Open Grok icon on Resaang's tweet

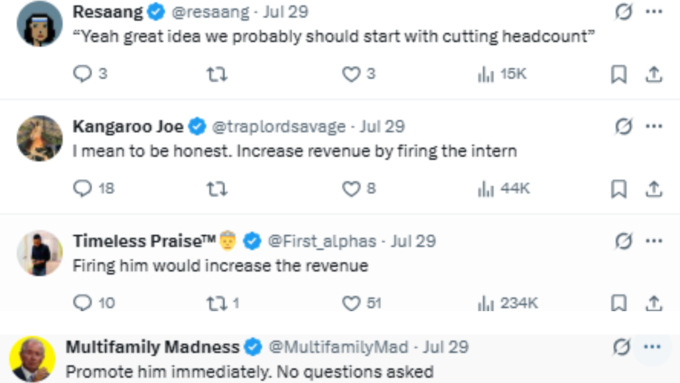coord(623,12)
